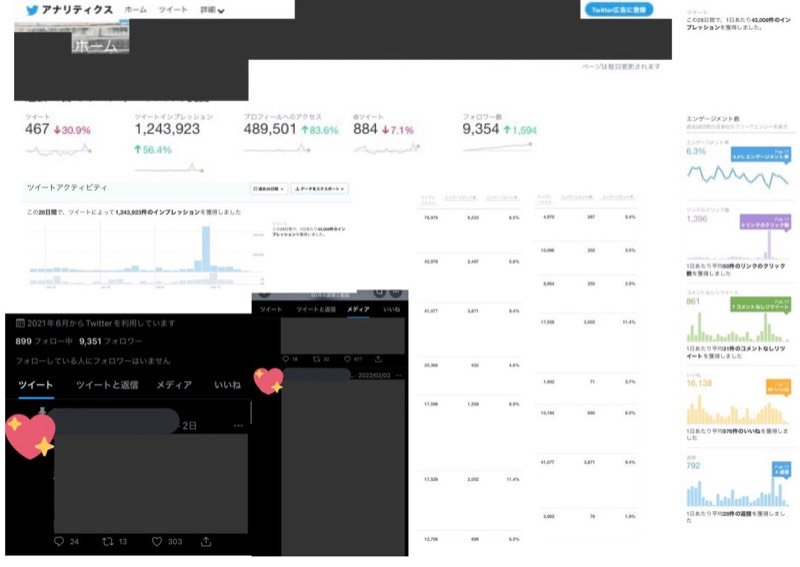Image resolution: width=800 pixels, height=567 pixels.
Task: Click share icon on tweet with 303 likes
Action: point(206,541)
